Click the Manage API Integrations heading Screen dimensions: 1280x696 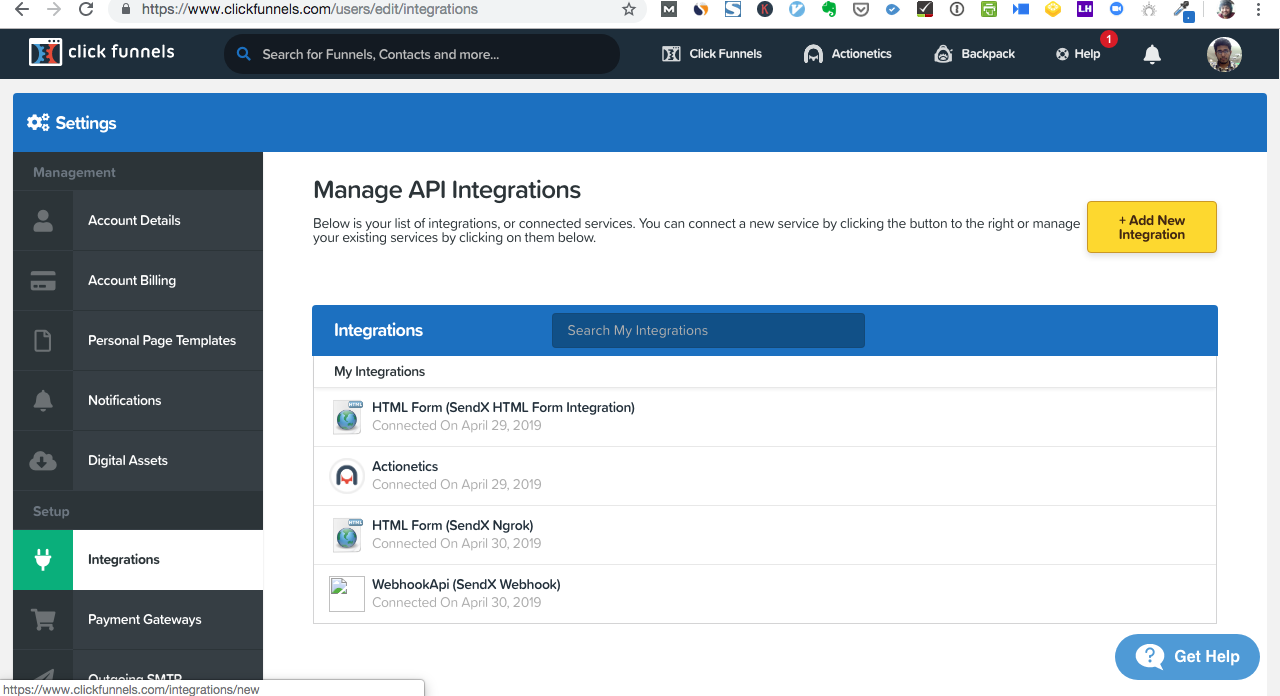click(447, 190)
